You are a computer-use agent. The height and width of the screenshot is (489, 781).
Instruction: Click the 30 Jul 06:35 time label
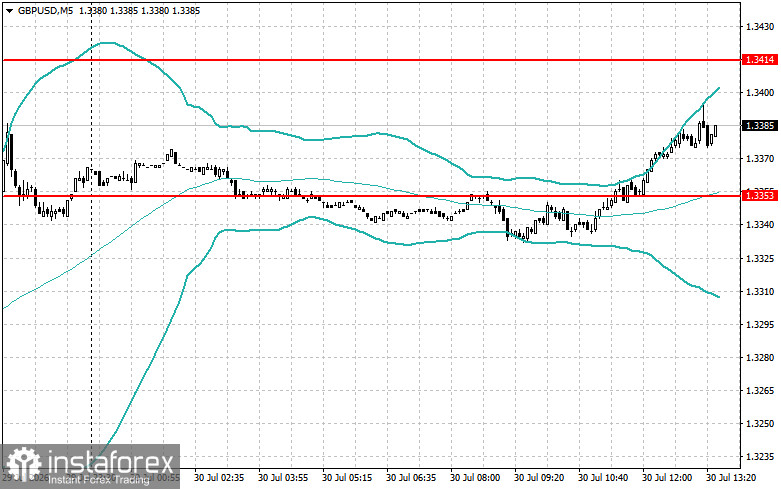pos(411,478)
